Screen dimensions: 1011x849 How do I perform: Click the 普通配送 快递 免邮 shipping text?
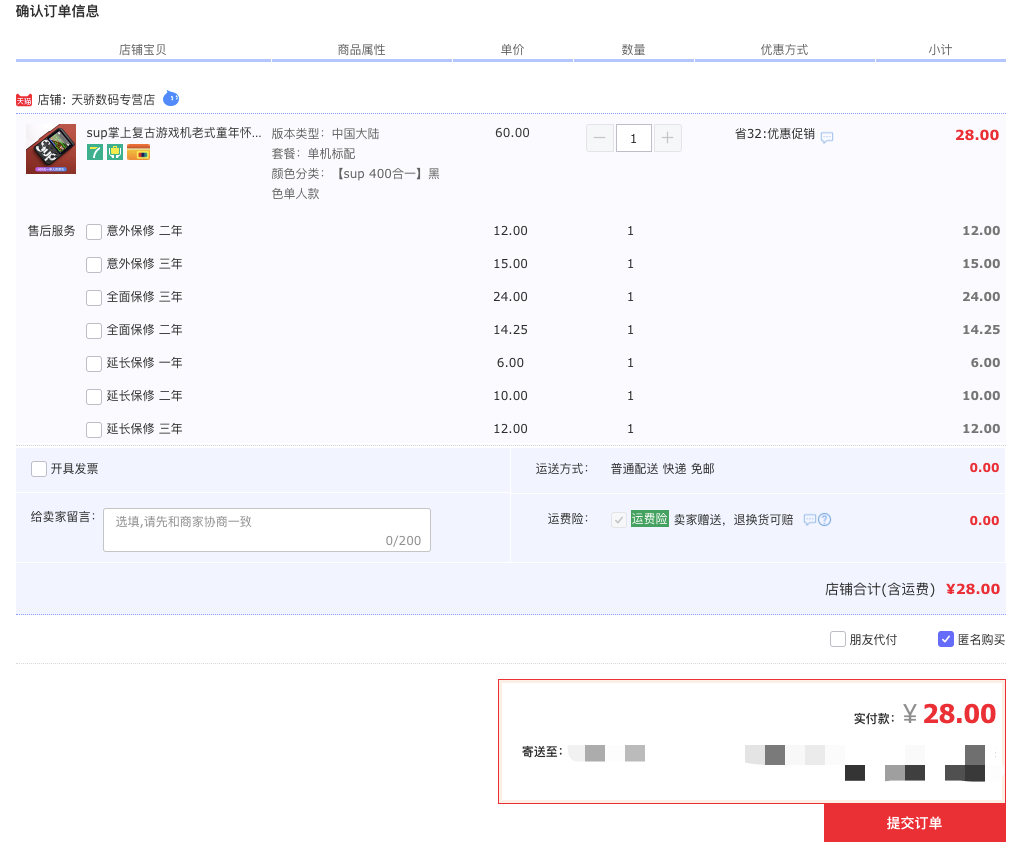tap(662, 469)
